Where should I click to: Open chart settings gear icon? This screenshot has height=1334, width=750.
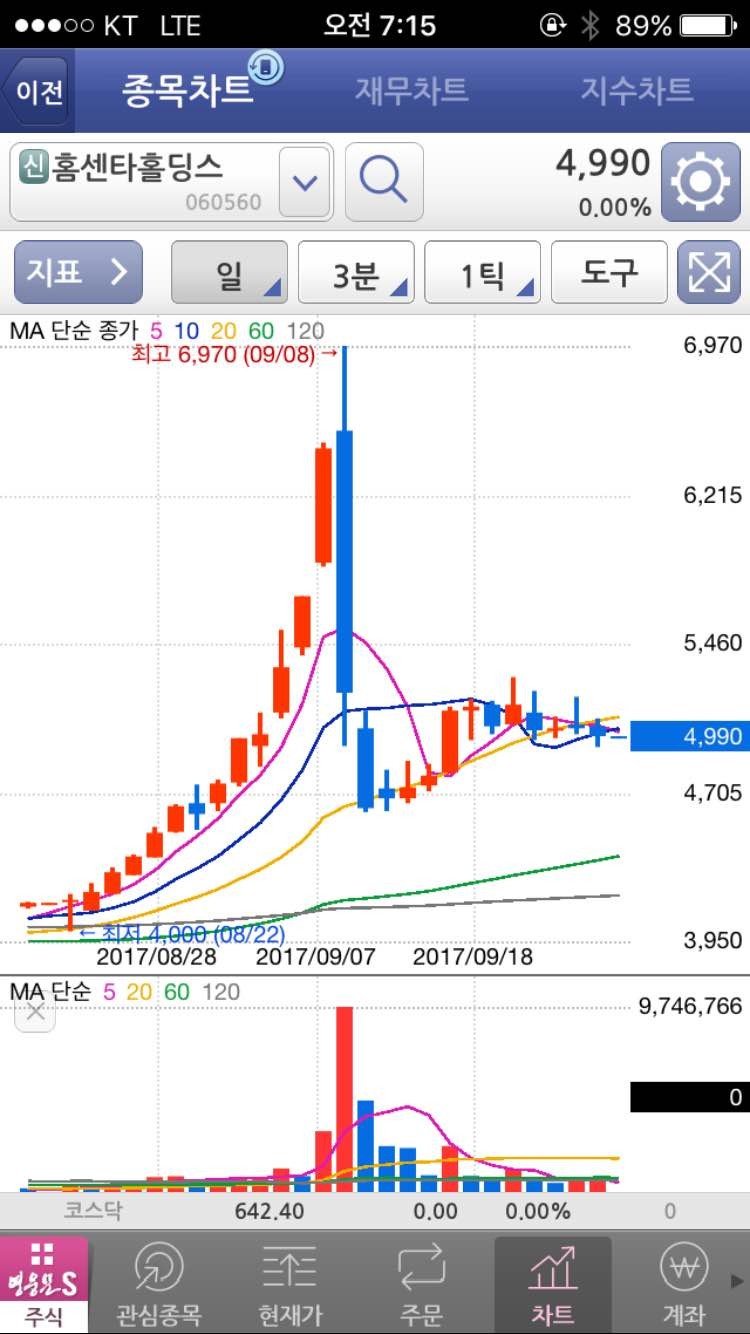(x=701, y=181)
